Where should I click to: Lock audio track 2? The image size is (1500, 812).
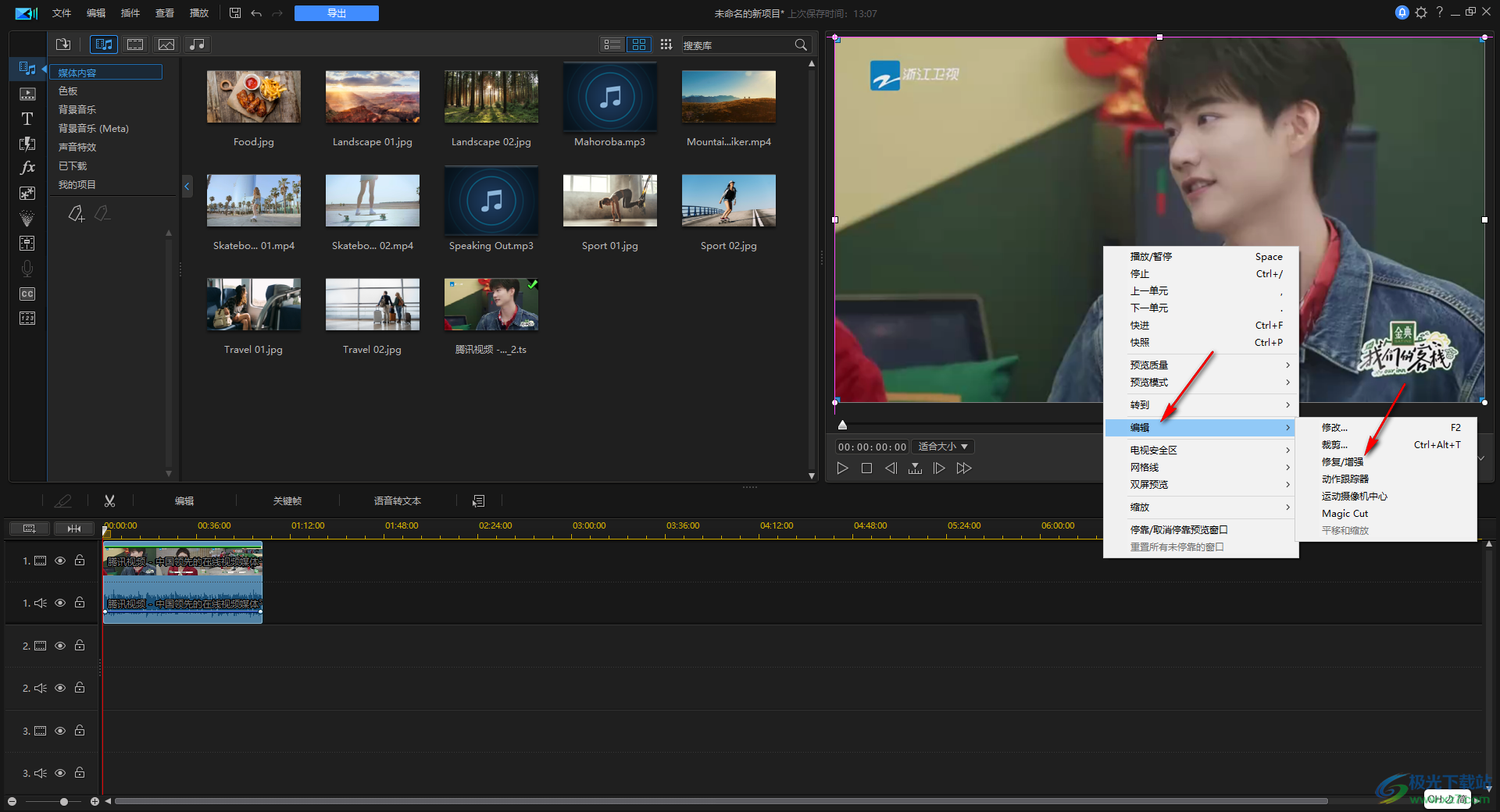coord(80,688)
